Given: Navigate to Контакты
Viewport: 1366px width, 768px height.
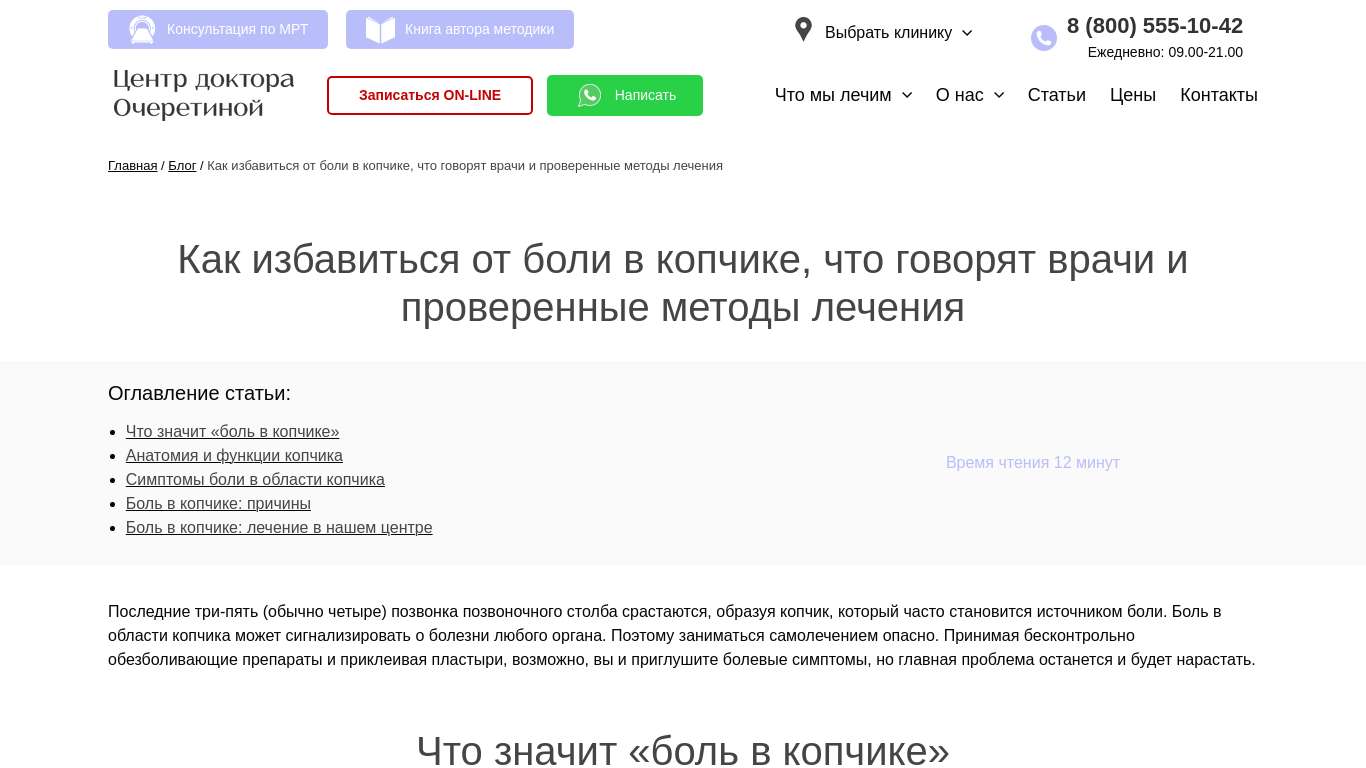Looking at the screenshot, I should pyautogui.click(x=1218, y=95).
